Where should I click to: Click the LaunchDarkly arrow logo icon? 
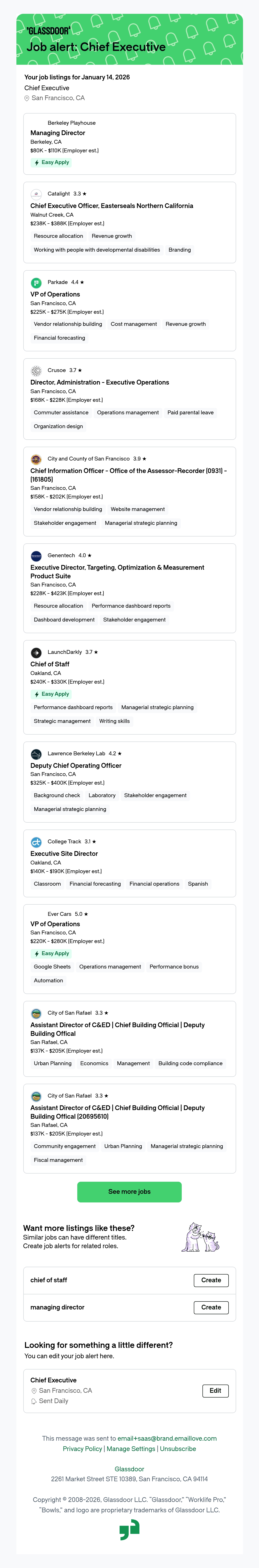point(36,653)
